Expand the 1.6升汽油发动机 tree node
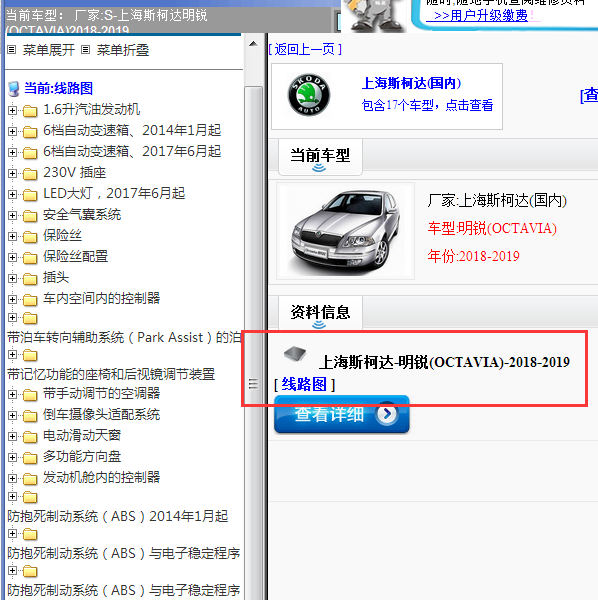 click(x=12, y=111)
